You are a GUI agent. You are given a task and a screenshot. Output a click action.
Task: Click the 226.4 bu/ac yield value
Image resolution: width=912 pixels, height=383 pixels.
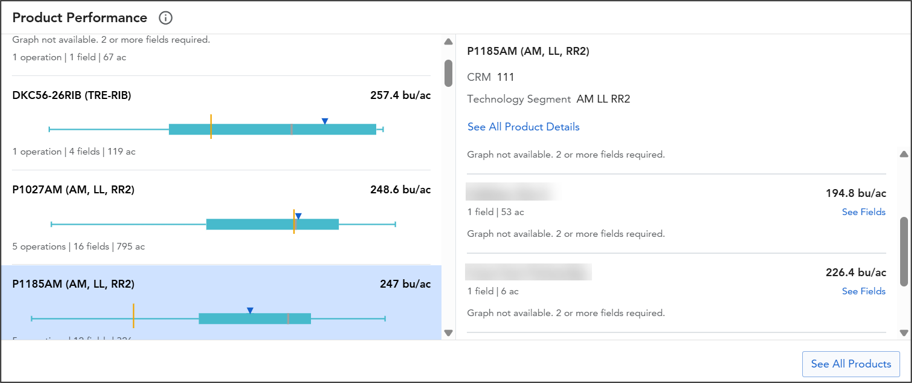856,272
